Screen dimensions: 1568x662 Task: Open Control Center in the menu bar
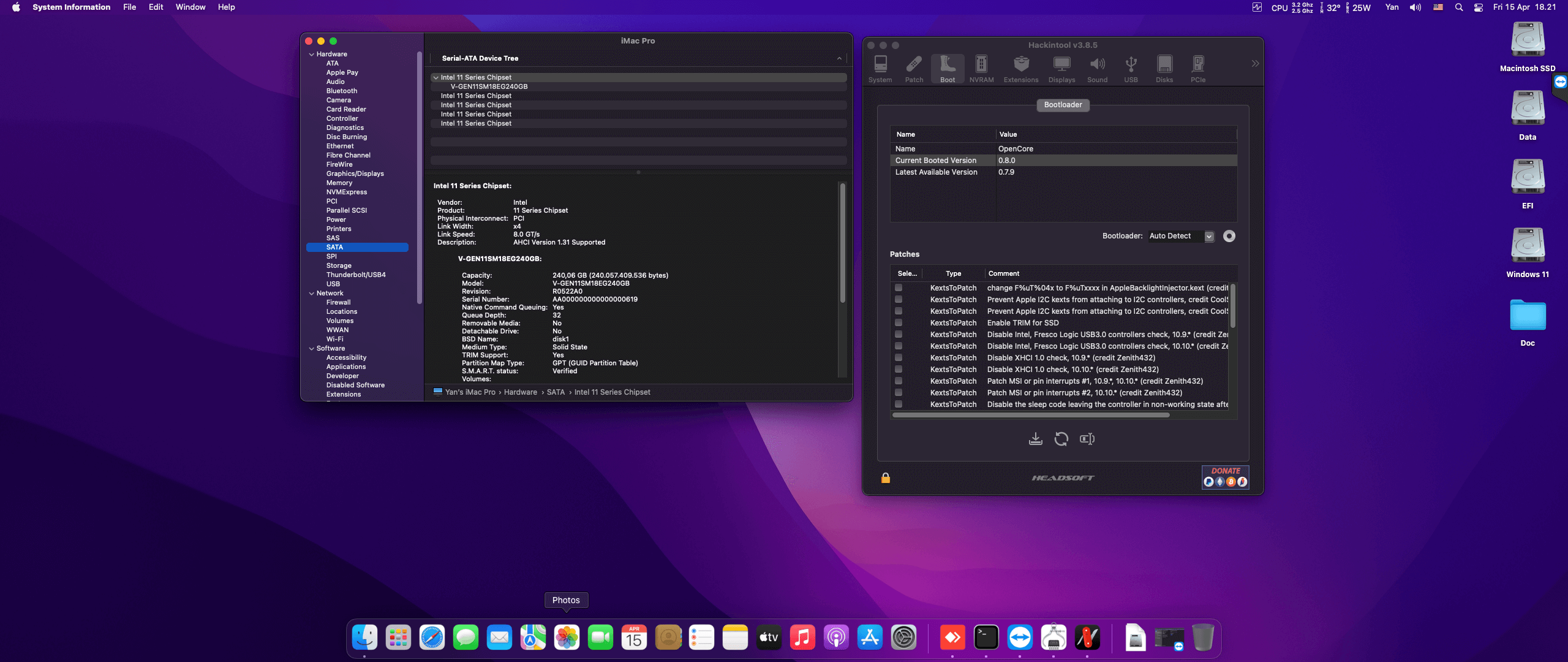[x=1479, y=7]
